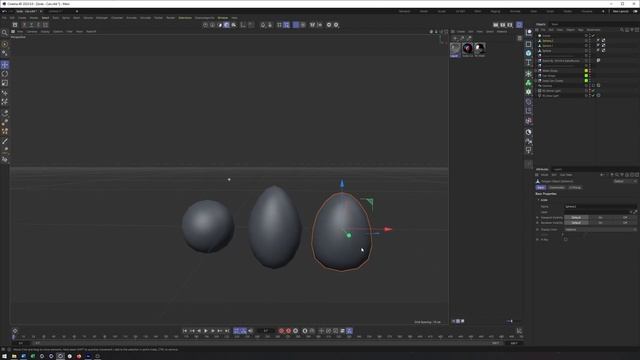Open User Data in Attributes manager
640x360 pixels.
pos(566,175)
